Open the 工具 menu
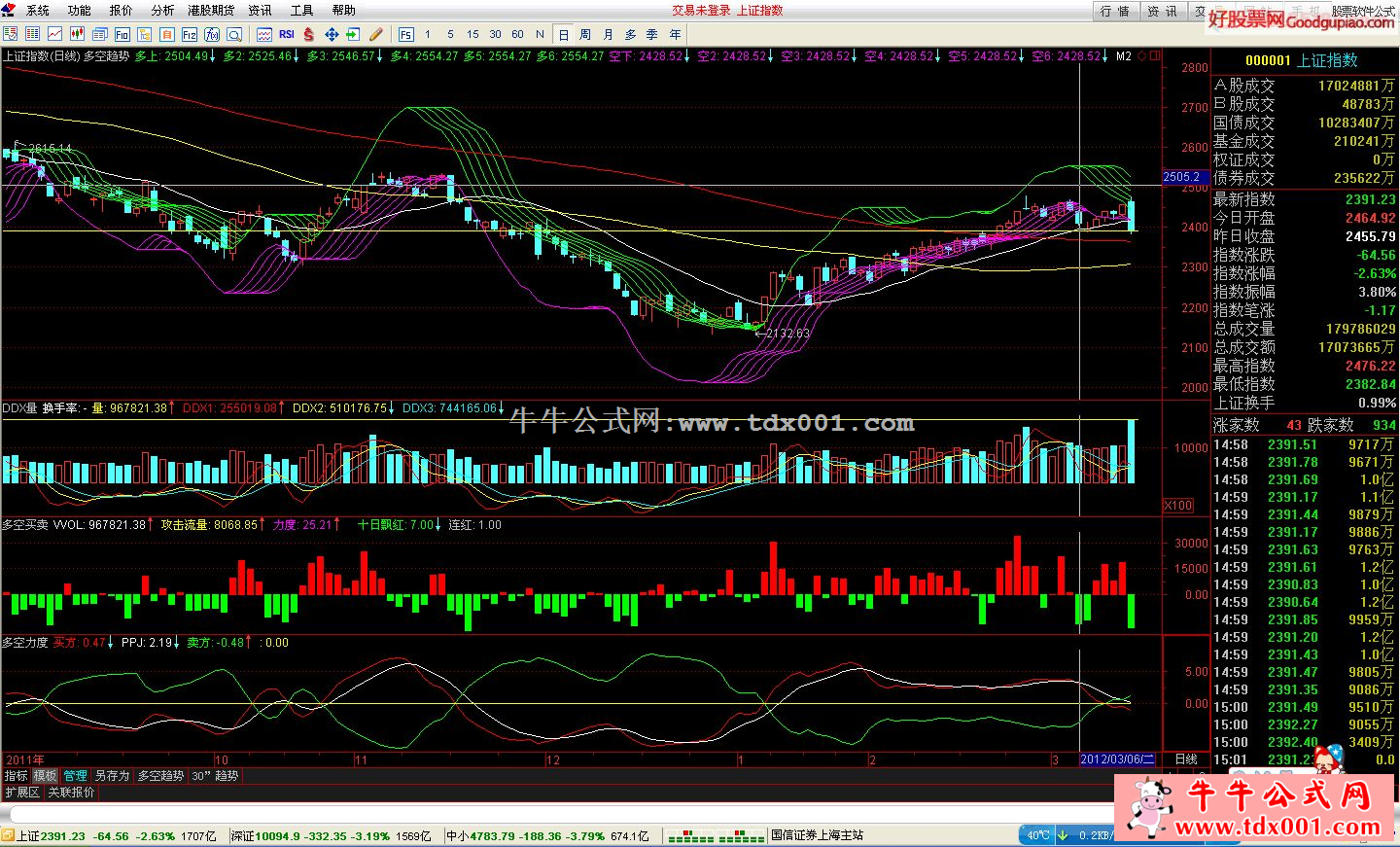The image size is (1400, 847). (x=302, y=10)
